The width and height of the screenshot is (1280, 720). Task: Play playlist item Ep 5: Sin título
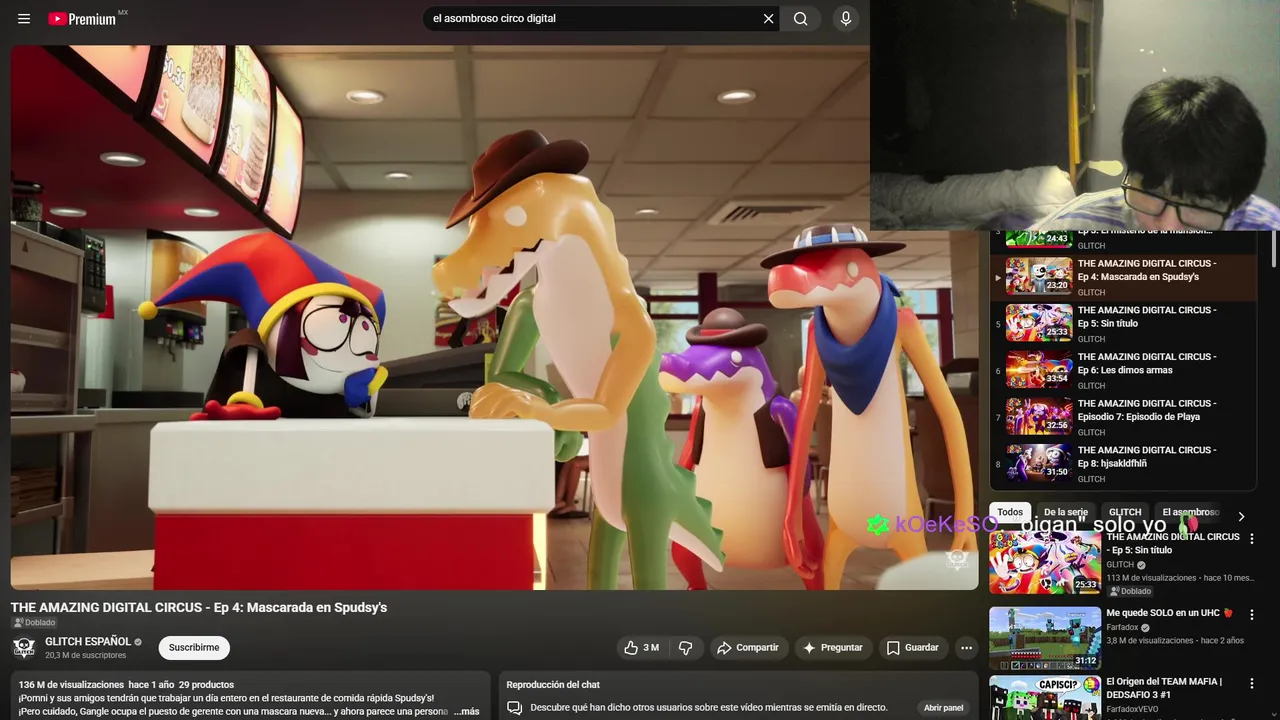click(x=1124, y=324)
